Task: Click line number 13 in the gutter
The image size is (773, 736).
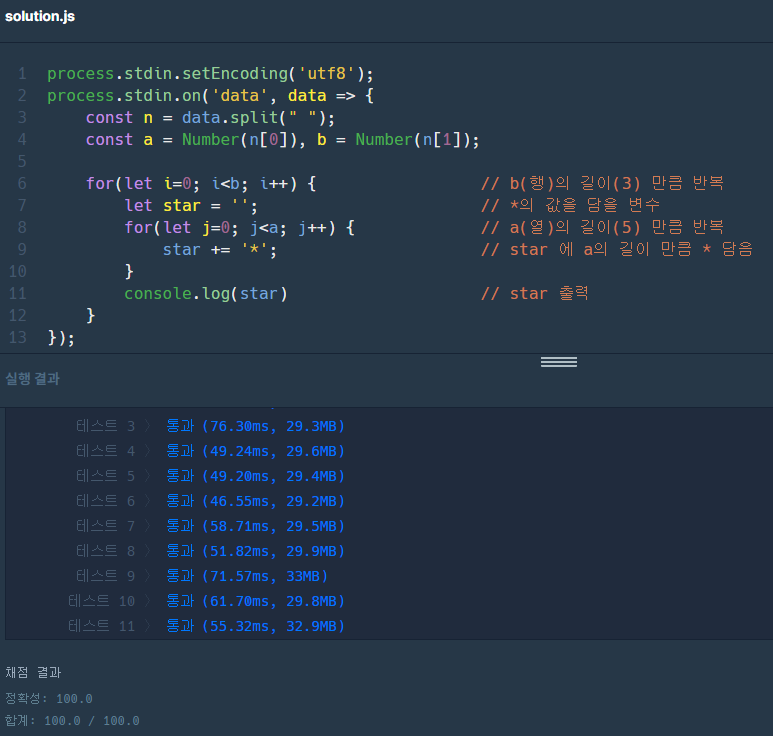Action: 18,338
